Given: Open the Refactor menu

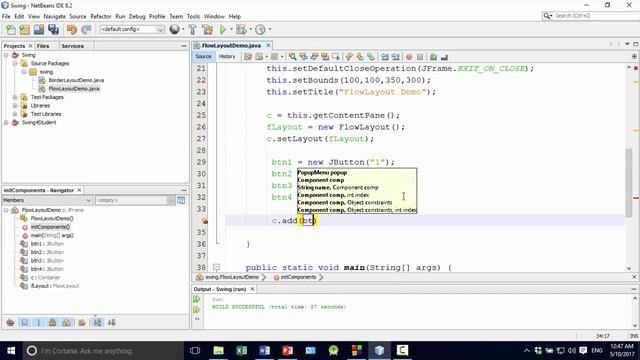Looking at the screenshot, I should point(101,16).
